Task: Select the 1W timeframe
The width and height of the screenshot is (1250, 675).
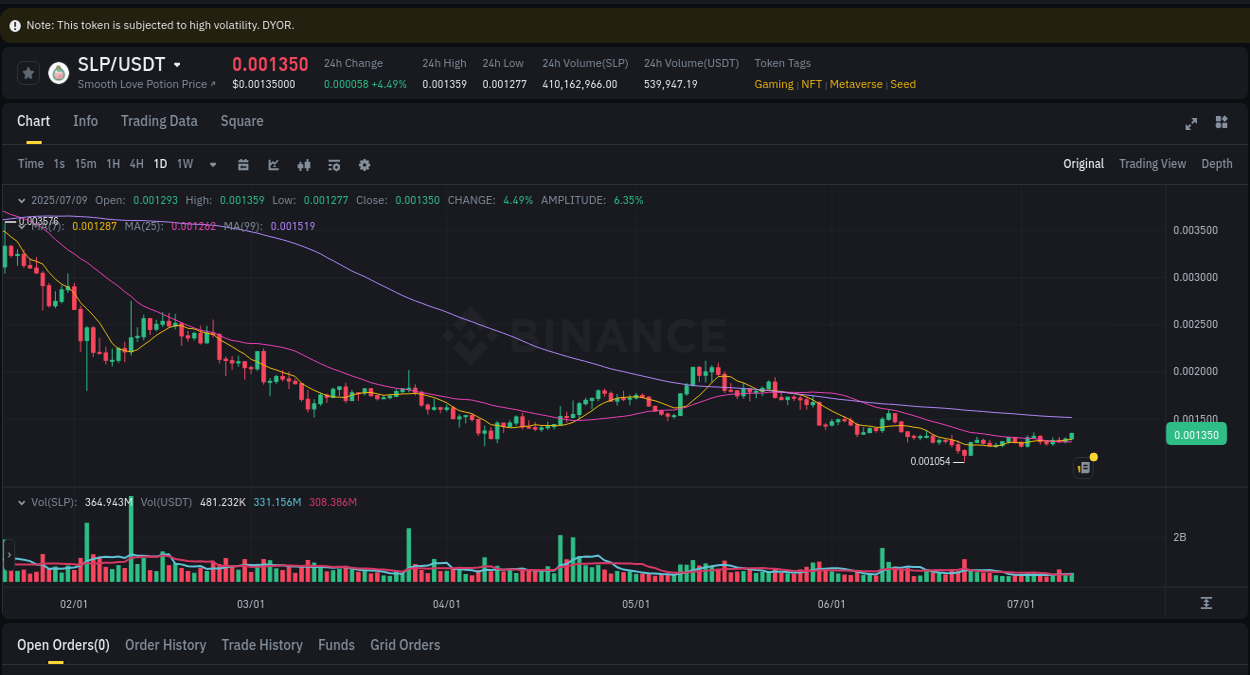Action: point(184,164)
